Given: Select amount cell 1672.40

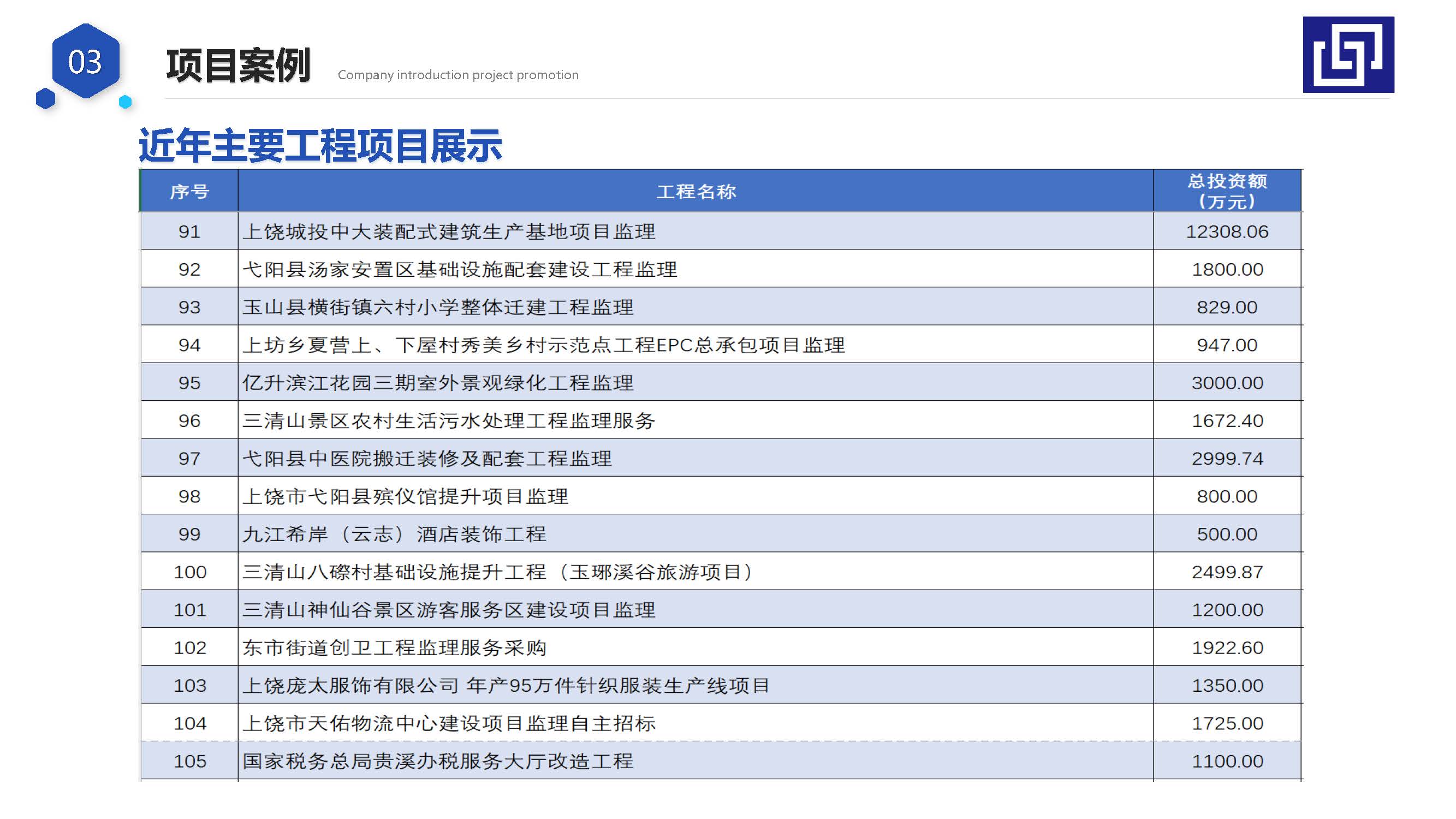Looking at the screenshot, I should point(1227,420).
